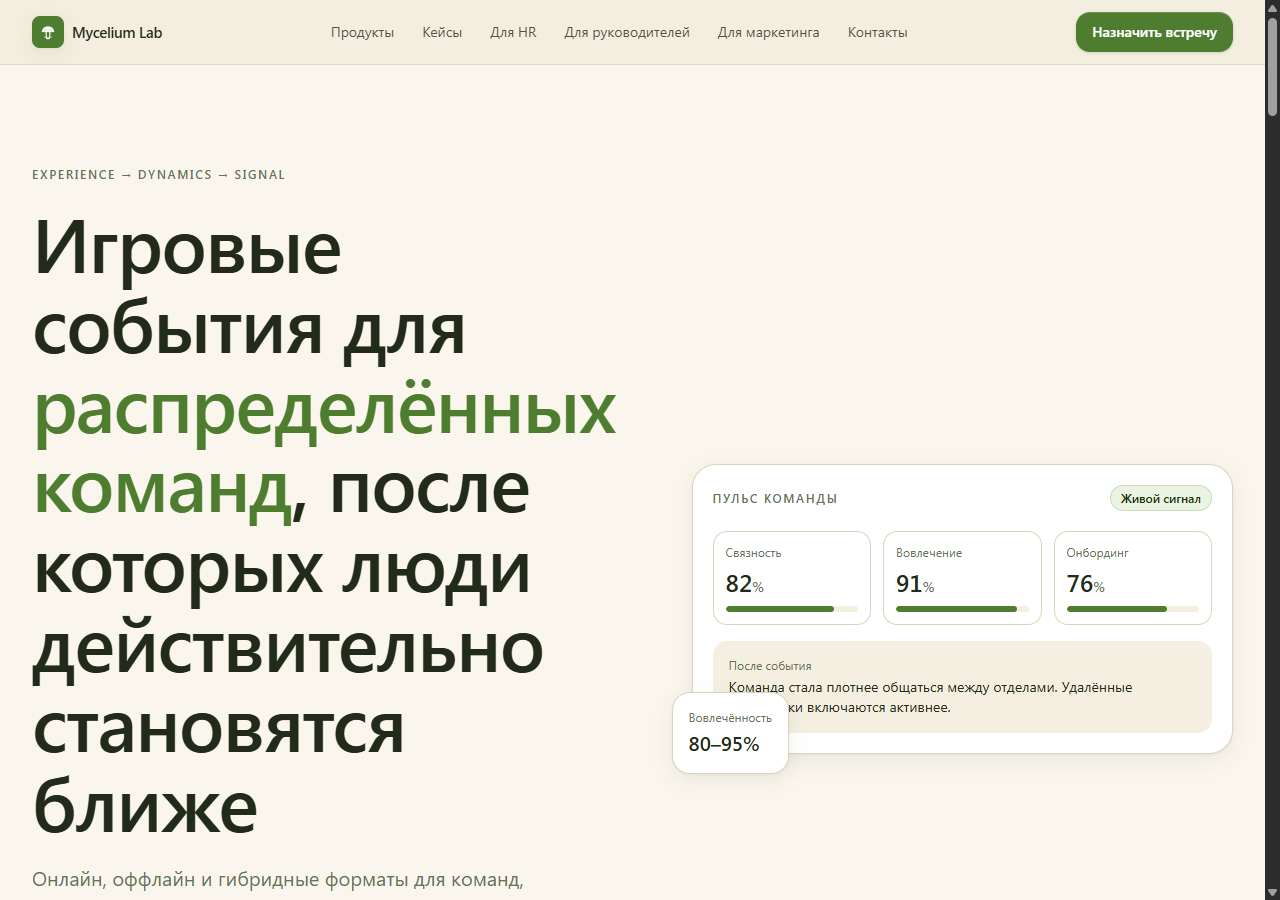
Task: Click the 82% Связность value
Action: [744, 584]
